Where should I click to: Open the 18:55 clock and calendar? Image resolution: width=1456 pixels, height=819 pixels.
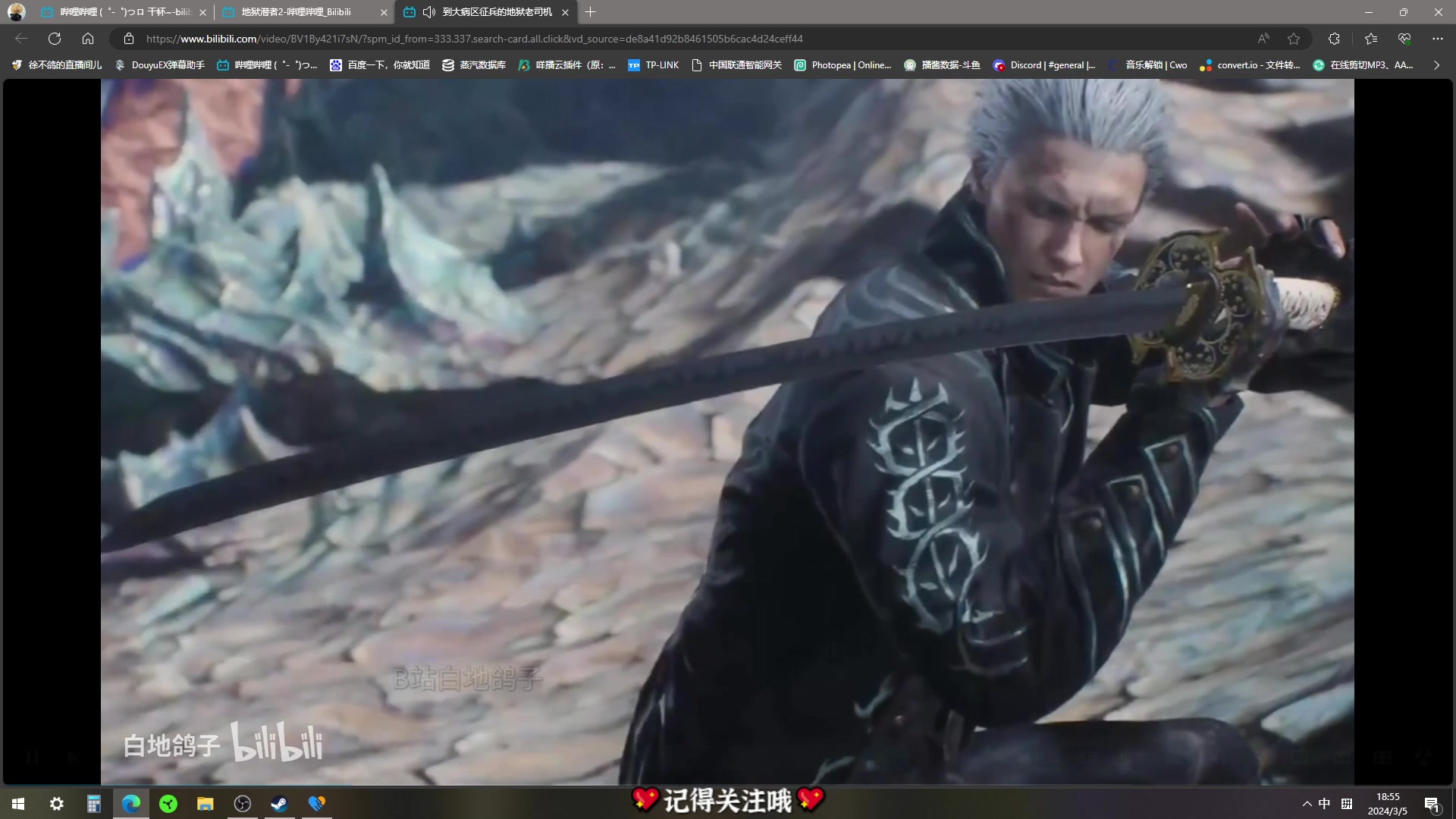click(x=1388, y=804)
